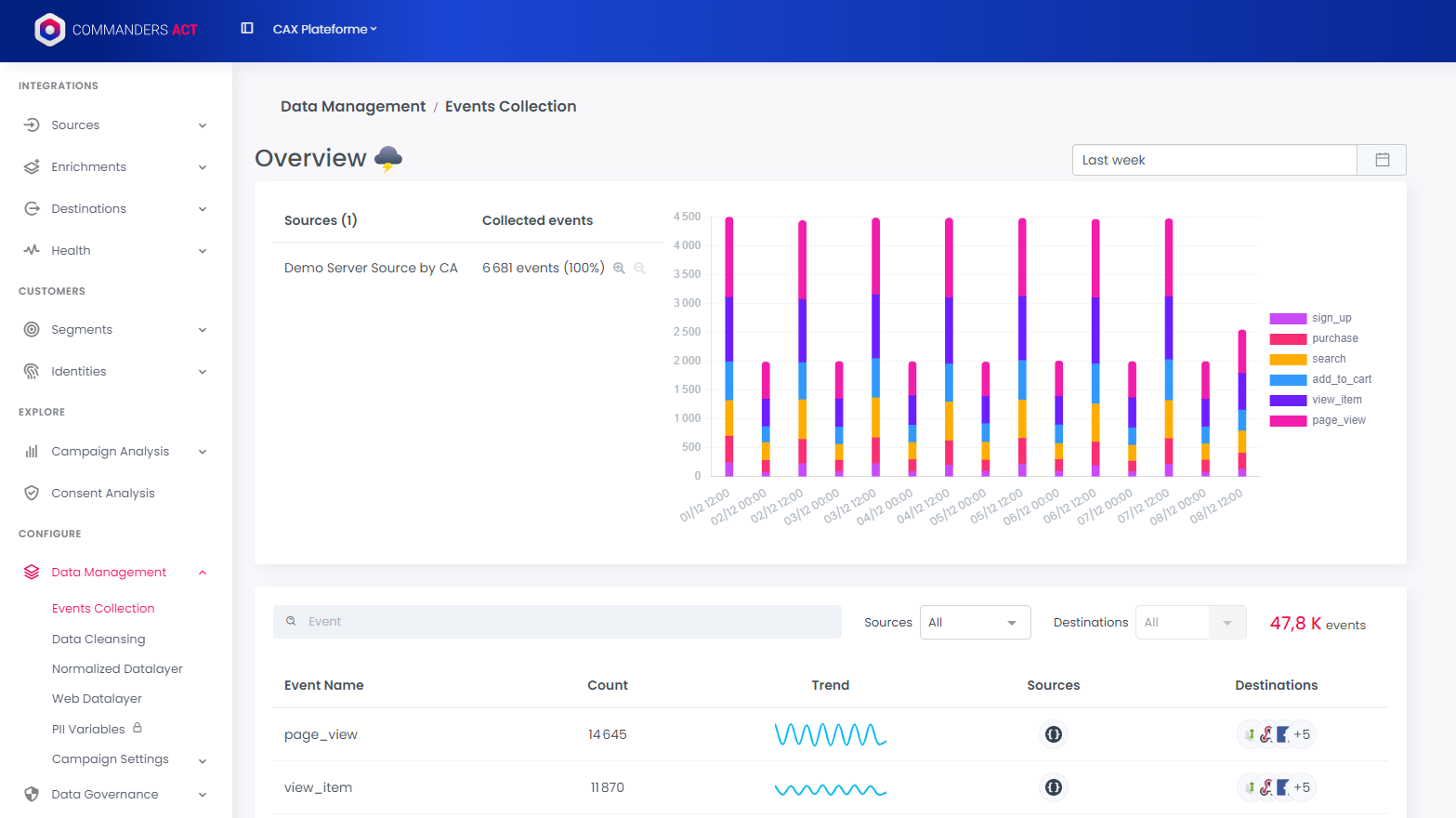Screen dimensions: 1456x818
Task: Click the Consent Analysis shield icon
Action: [x=32, y=494]
